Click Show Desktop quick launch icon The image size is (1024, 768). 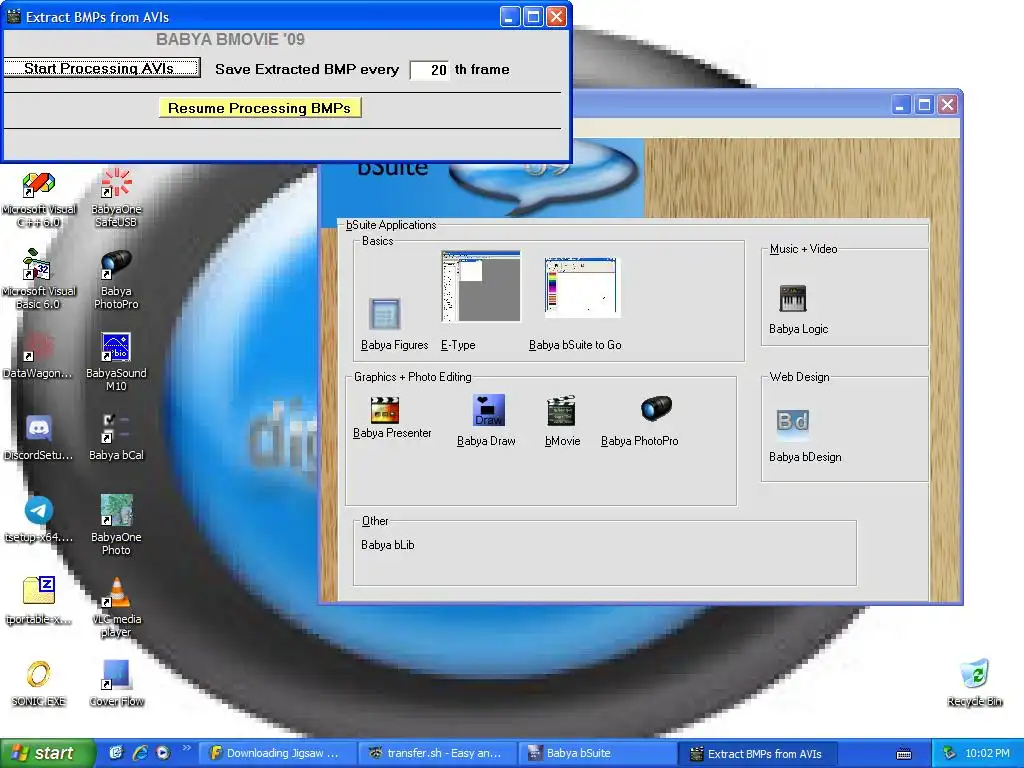(x=116, y=753)
